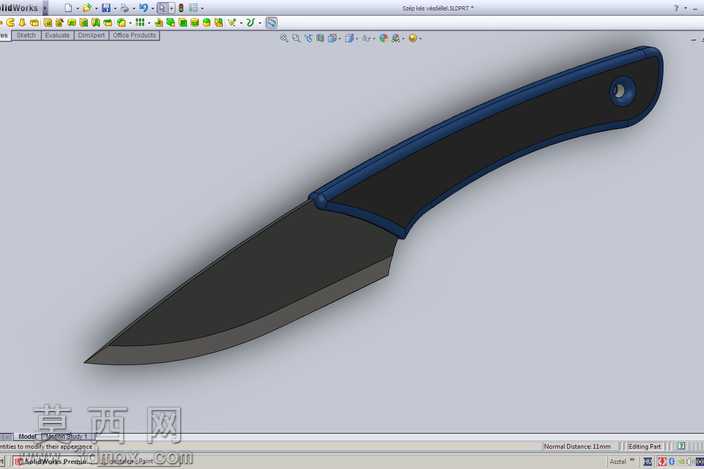Expand the Linear Pattern dropdown arrow
The image size is (704, 469).
coord(149,23)
